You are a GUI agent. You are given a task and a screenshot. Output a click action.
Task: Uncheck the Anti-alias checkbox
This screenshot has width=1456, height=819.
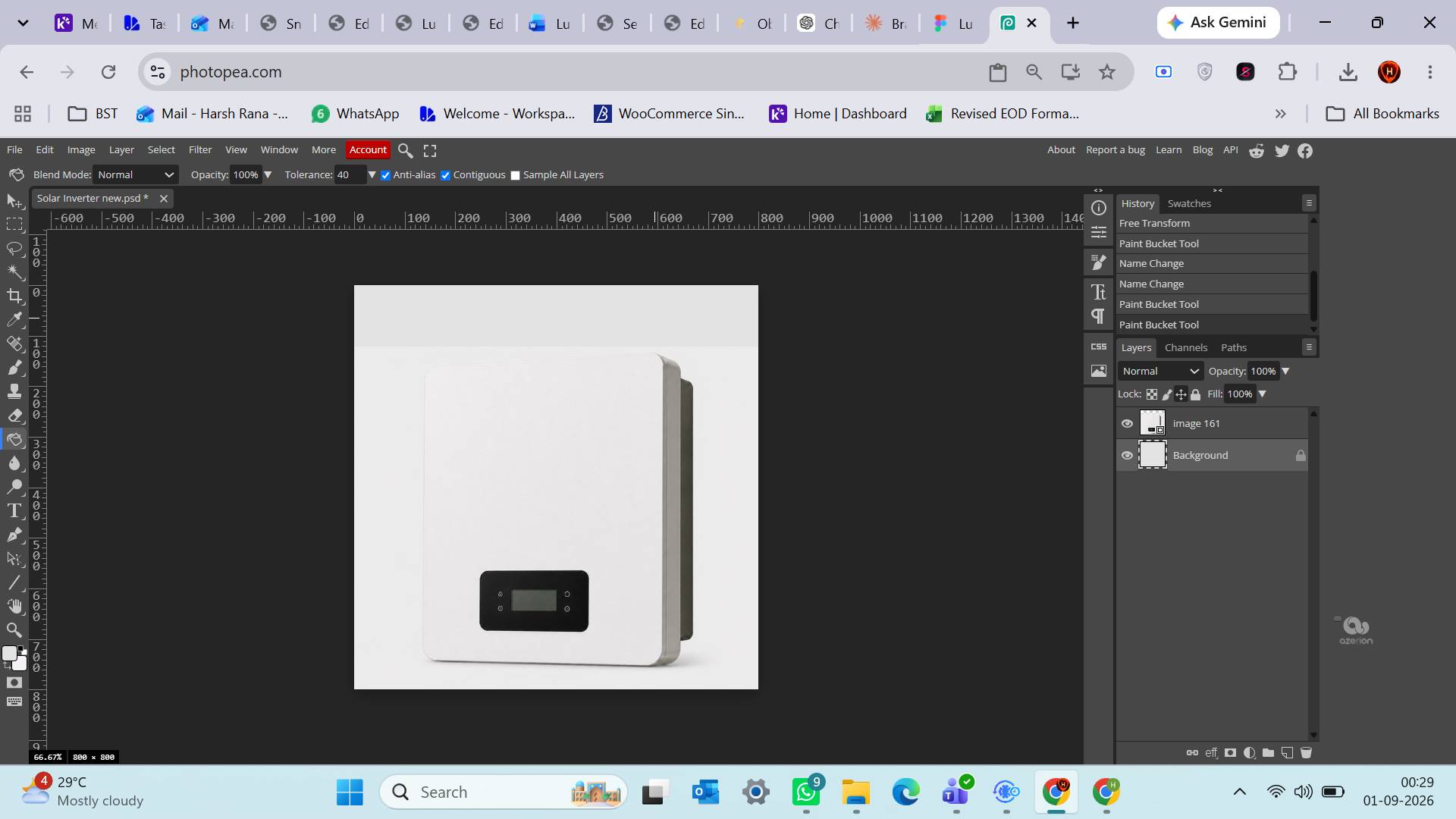385,175
